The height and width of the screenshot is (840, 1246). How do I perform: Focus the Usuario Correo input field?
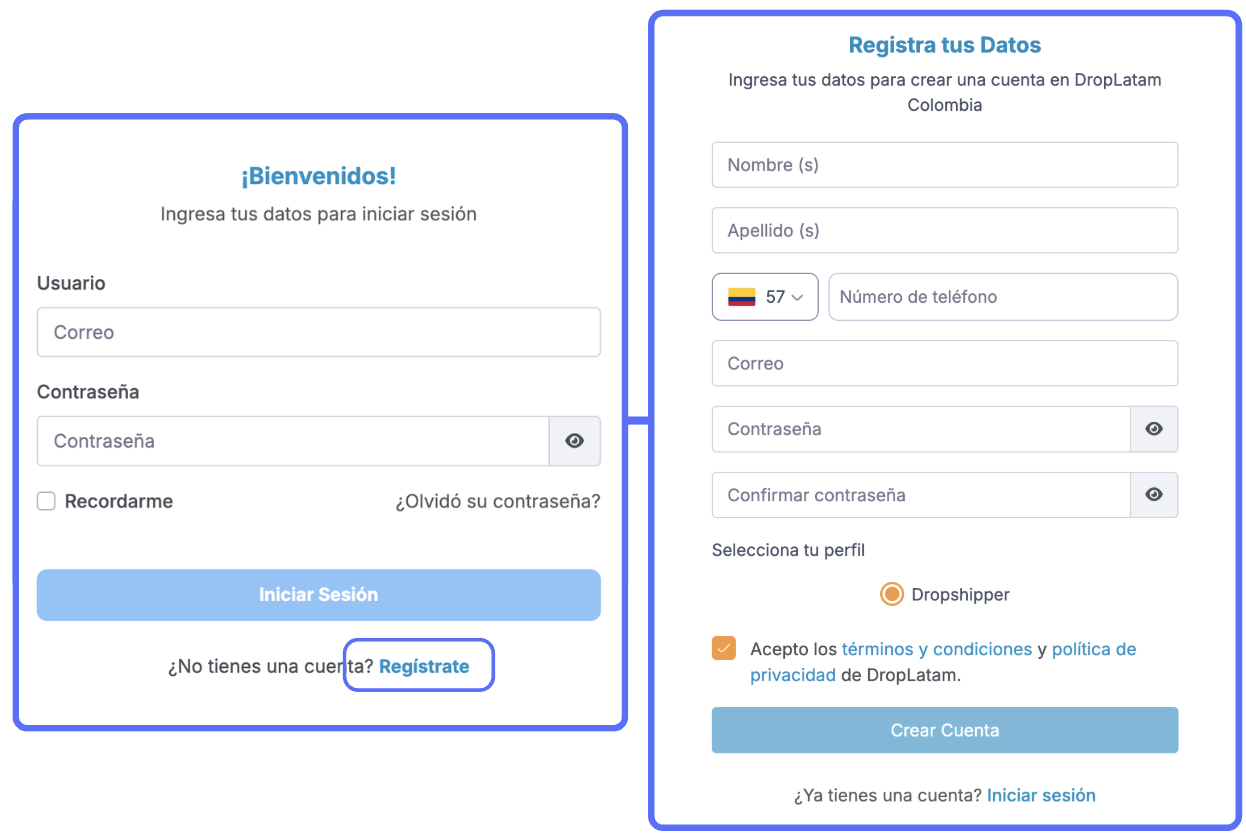318,332
